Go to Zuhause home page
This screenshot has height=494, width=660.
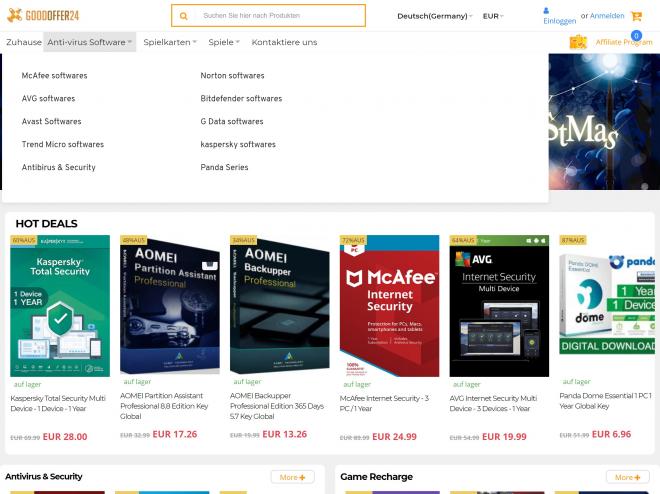coord(24,42)
